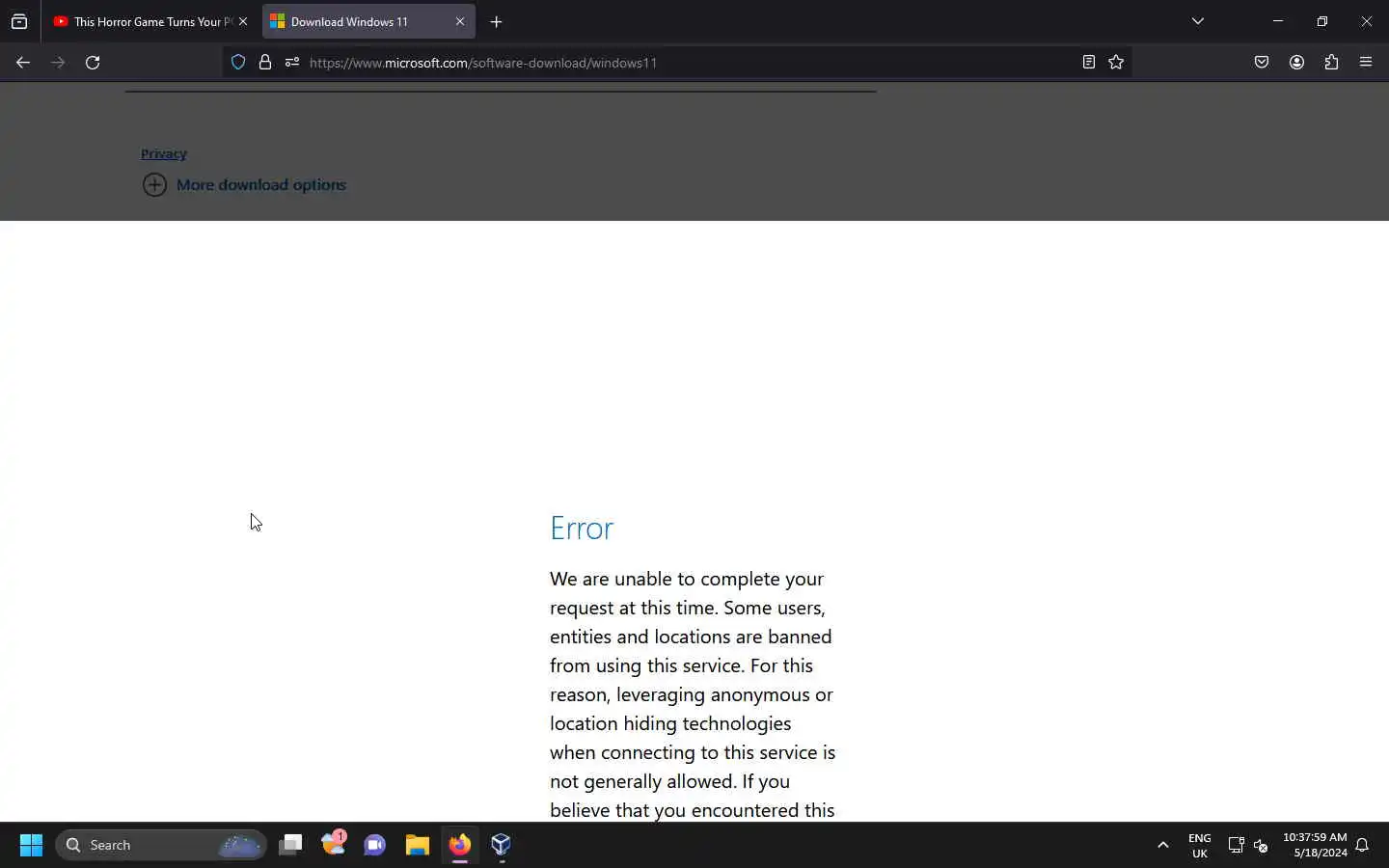The image size is (1389, 868).
Task: Select the Download Windows 11 tab
Action: pyautogui.click(x=368, y=21)
